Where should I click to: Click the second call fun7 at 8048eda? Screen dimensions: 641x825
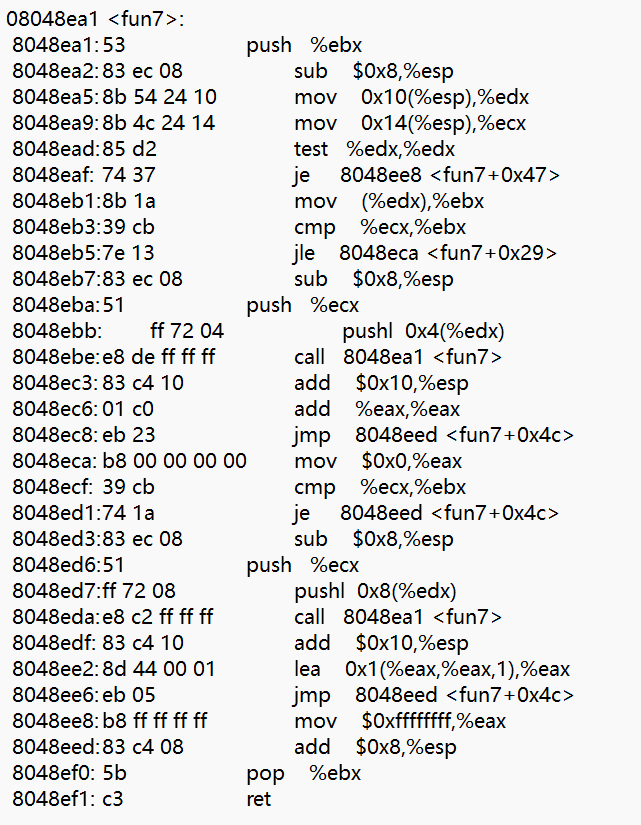398,617
